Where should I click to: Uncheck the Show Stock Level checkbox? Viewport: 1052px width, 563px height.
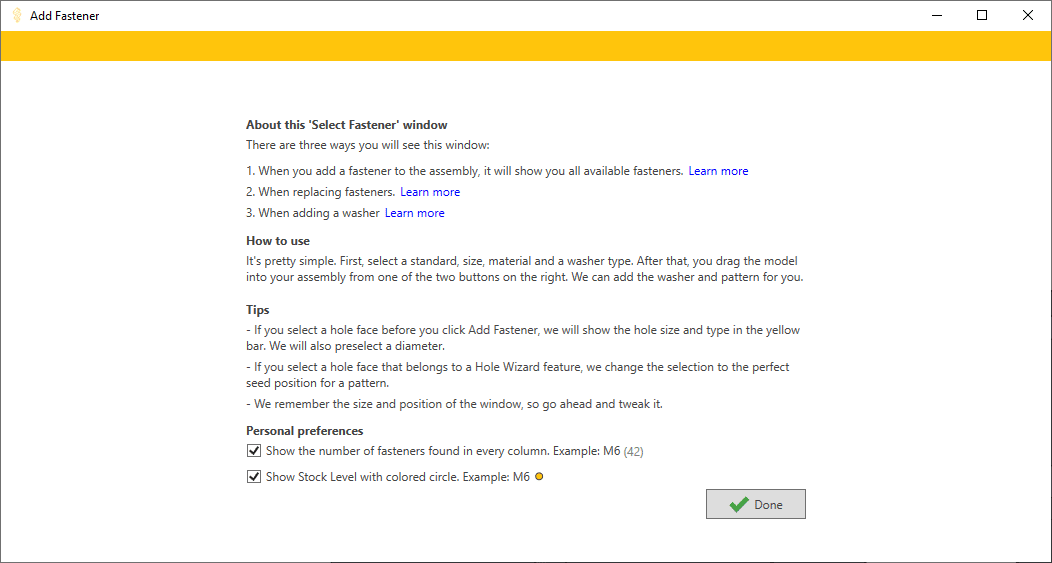click(x=254, y=477)
